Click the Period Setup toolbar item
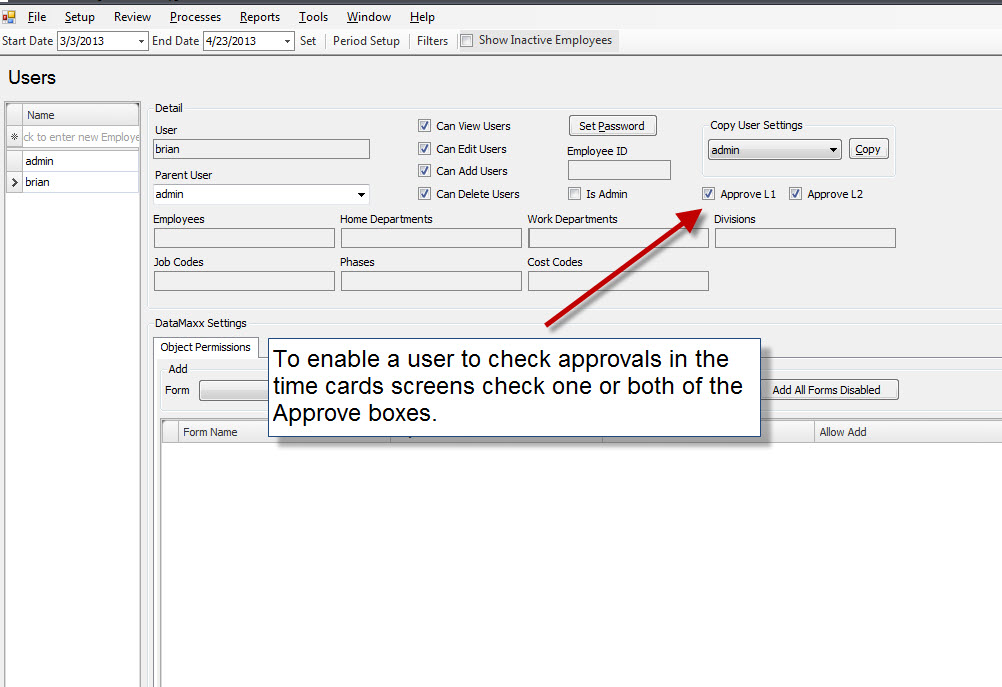This screenshot has height=687, width=1002. (366, 41)
